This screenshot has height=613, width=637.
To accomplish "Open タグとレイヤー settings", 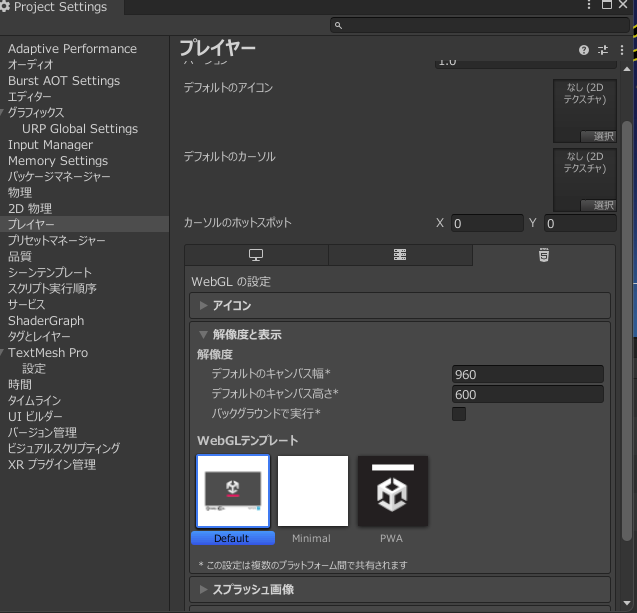I will click(x=39, y=336).
